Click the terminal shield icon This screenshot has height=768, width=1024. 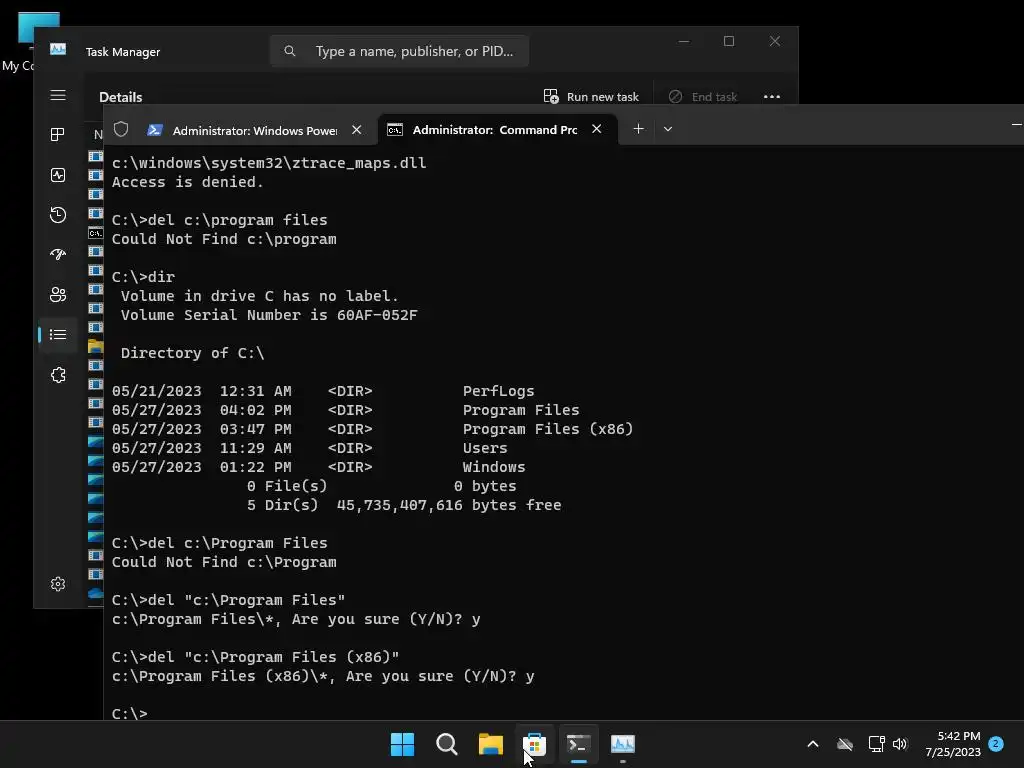click(x=121, y=129)
